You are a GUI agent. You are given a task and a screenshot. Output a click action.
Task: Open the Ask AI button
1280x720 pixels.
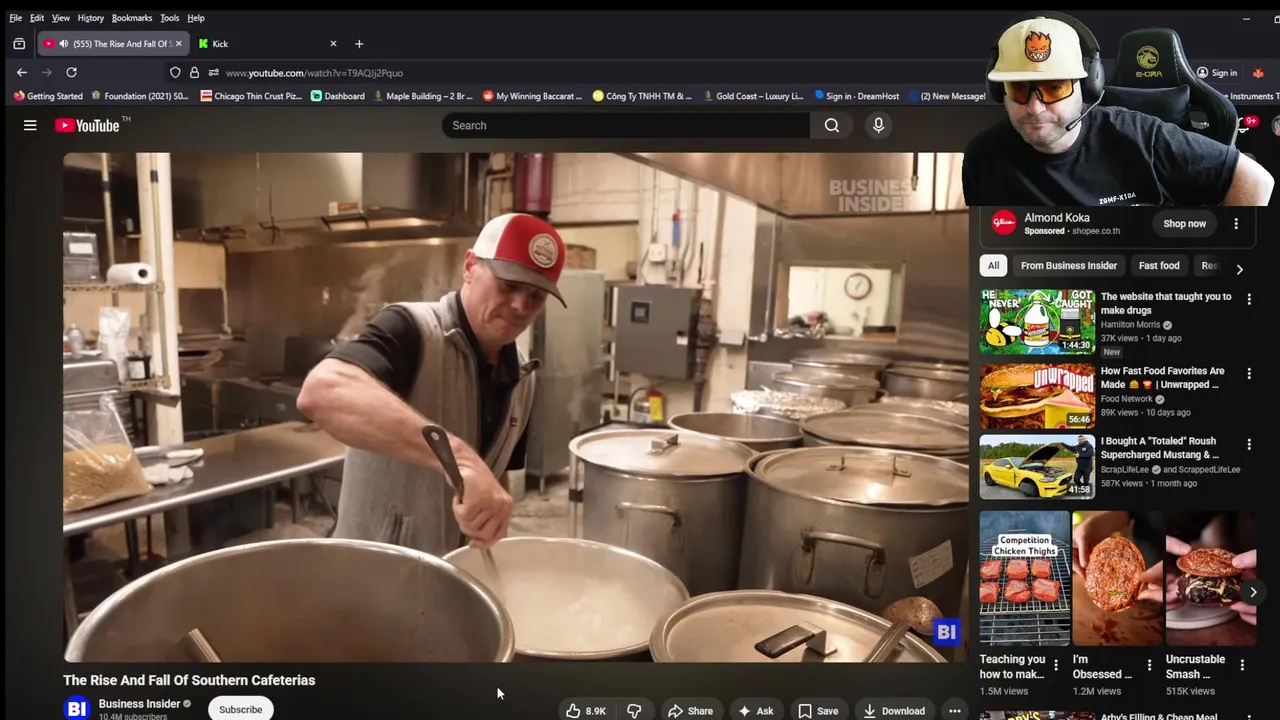click(756, 711)
